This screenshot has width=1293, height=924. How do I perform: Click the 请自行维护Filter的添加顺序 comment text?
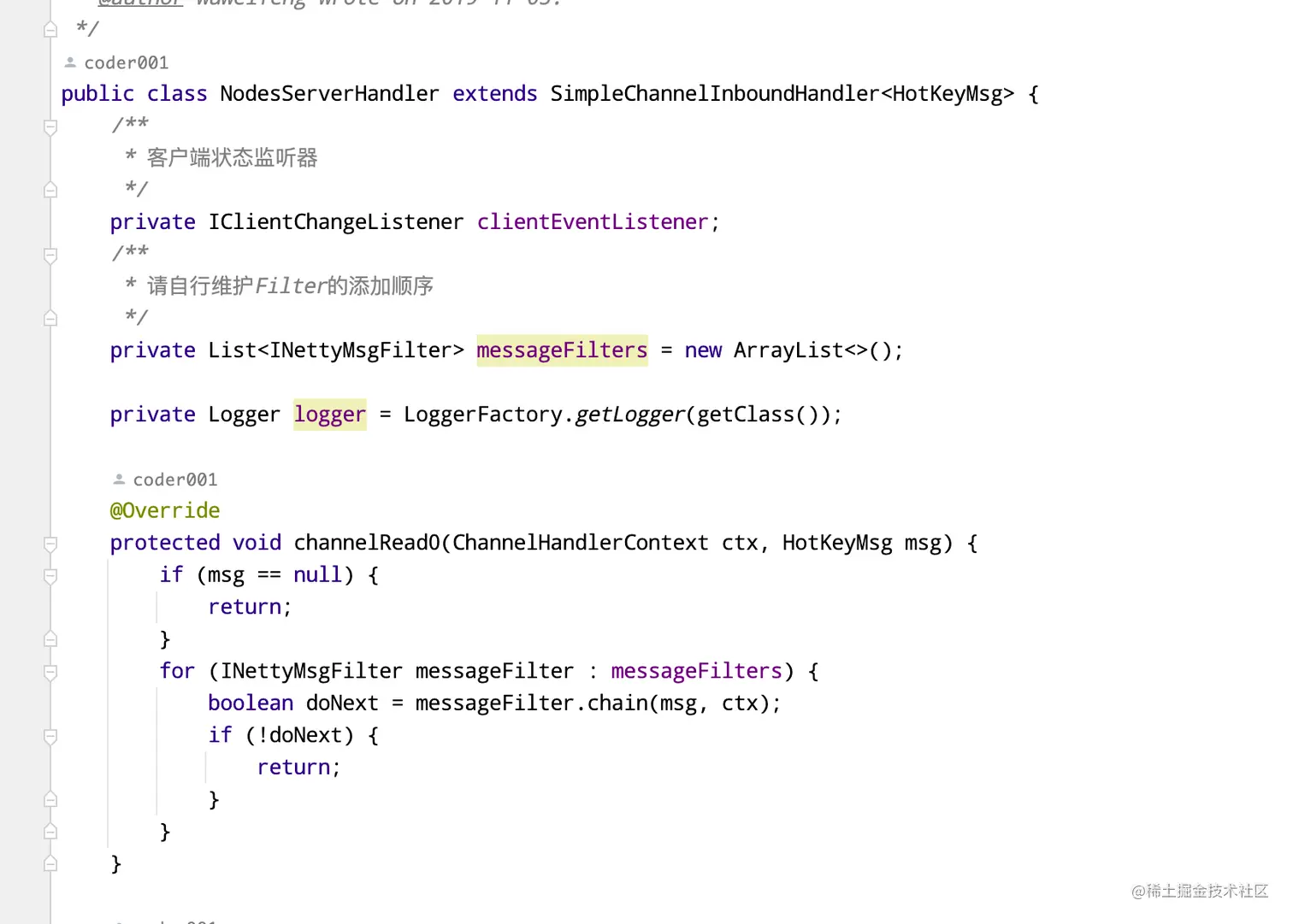click(291, 285)
